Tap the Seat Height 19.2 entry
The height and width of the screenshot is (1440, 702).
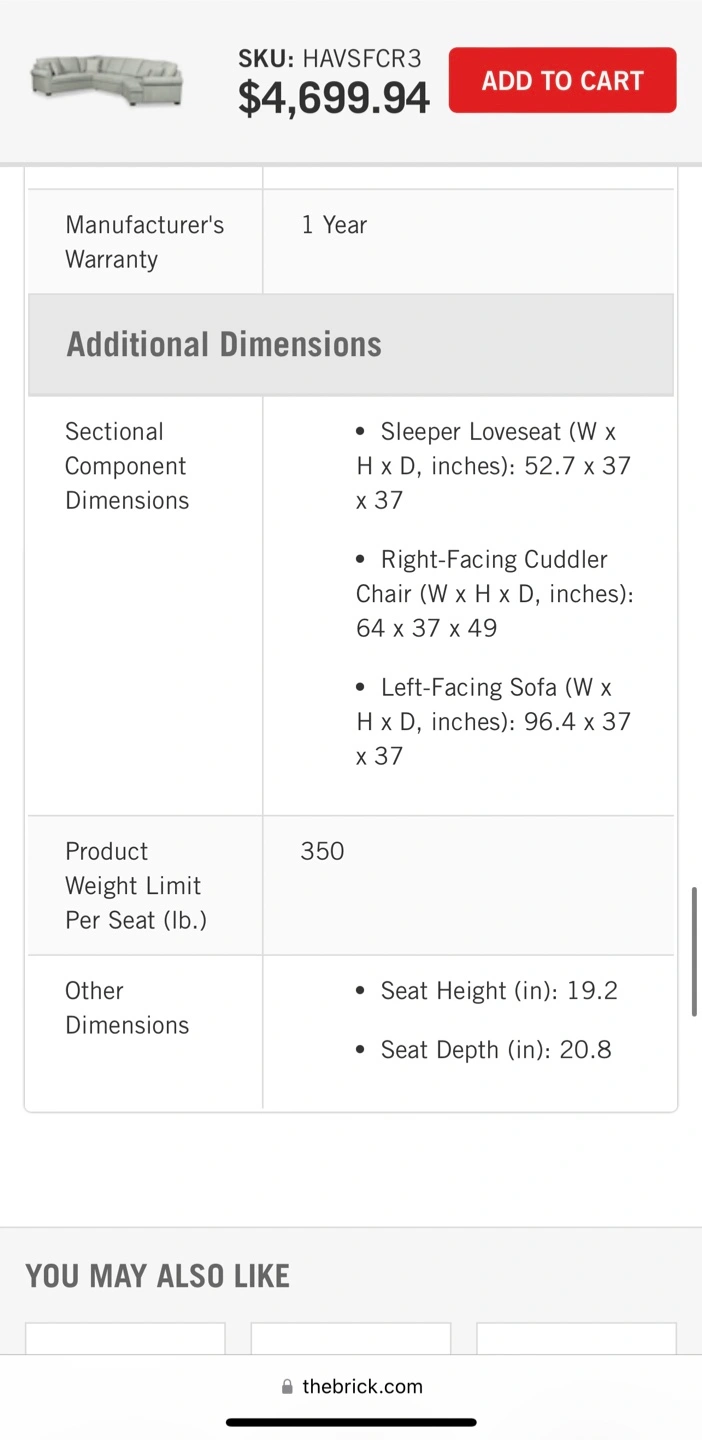pyautogui.click(x=487, y=991)
